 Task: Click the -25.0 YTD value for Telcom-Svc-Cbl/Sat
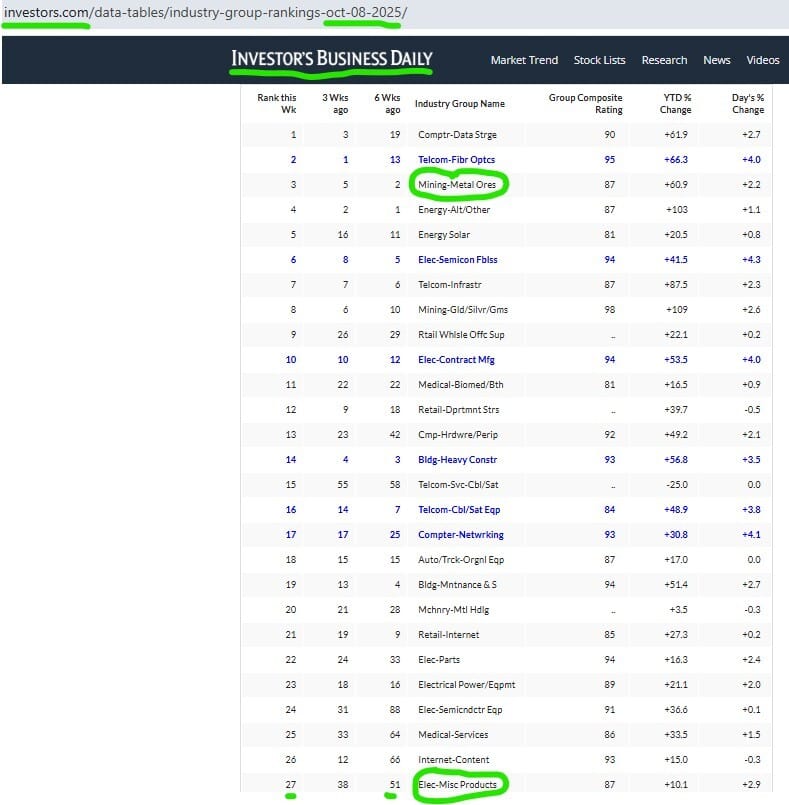pyautogui.click(x=677, y=485)
